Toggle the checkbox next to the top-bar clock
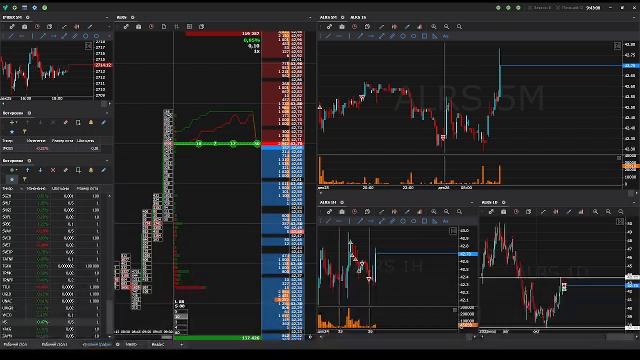 pyautogui.click(x=558, y=8)
